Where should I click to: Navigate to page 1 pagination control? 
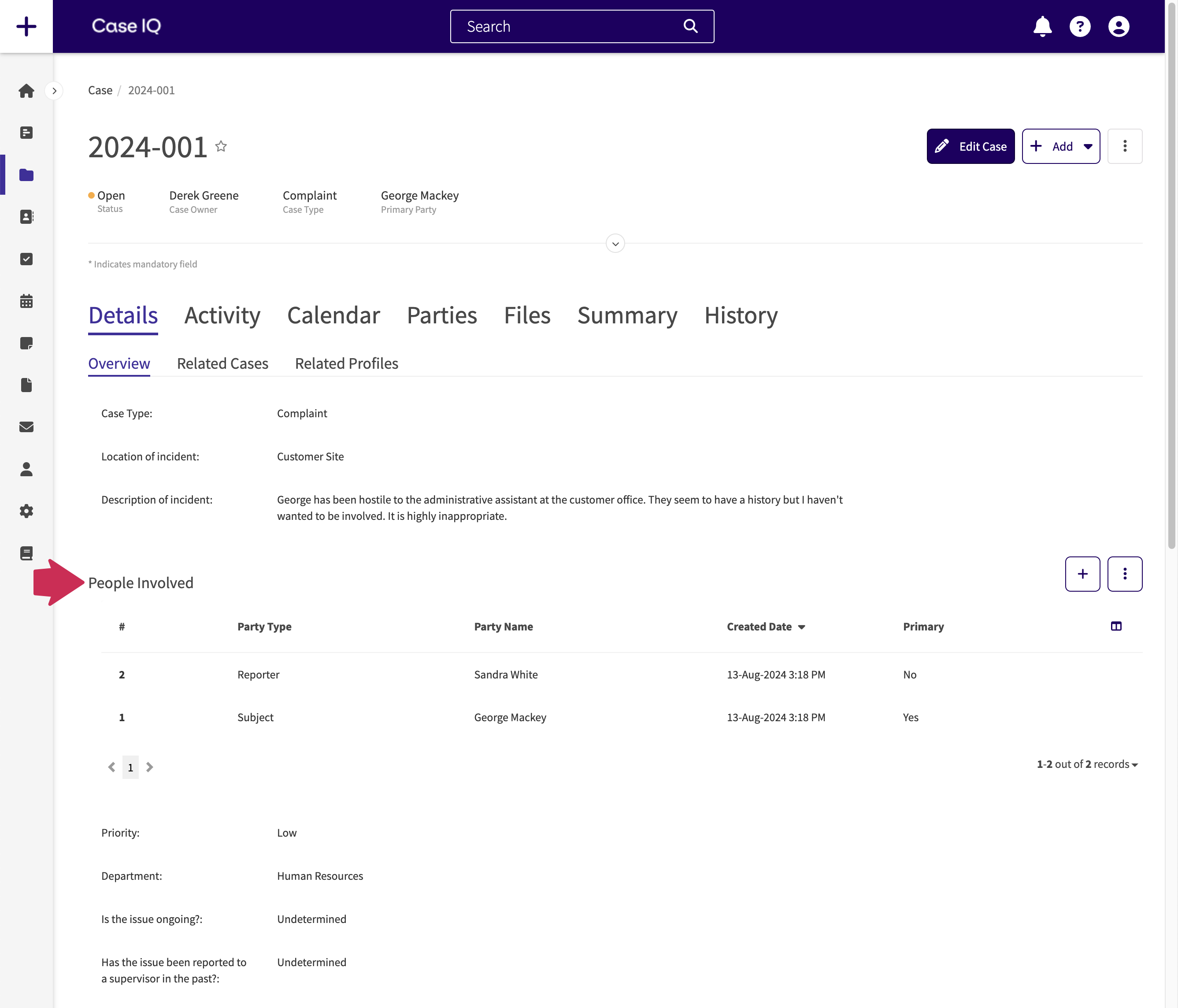(x=130, y=767)
